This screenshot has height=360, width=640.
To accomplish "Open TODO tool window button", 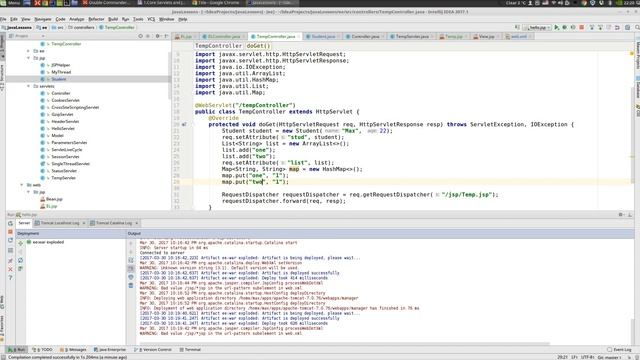I will tap(43, 350).
